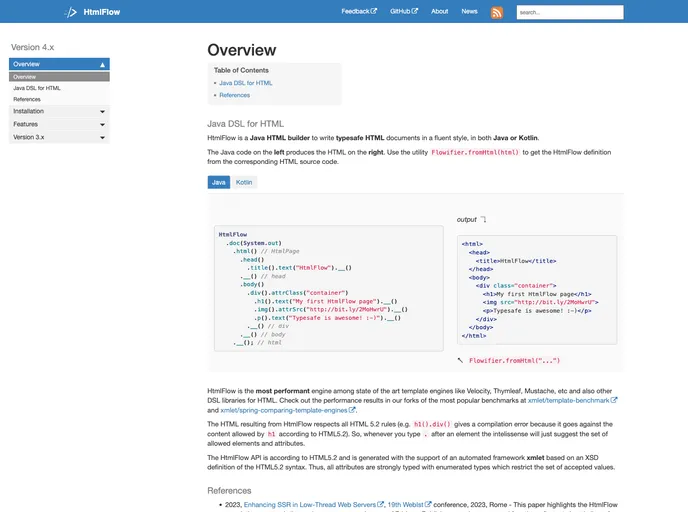Click the HtmlFlow logo icon
The width and height of the screenshot is (688, 512).
point(71,12)
